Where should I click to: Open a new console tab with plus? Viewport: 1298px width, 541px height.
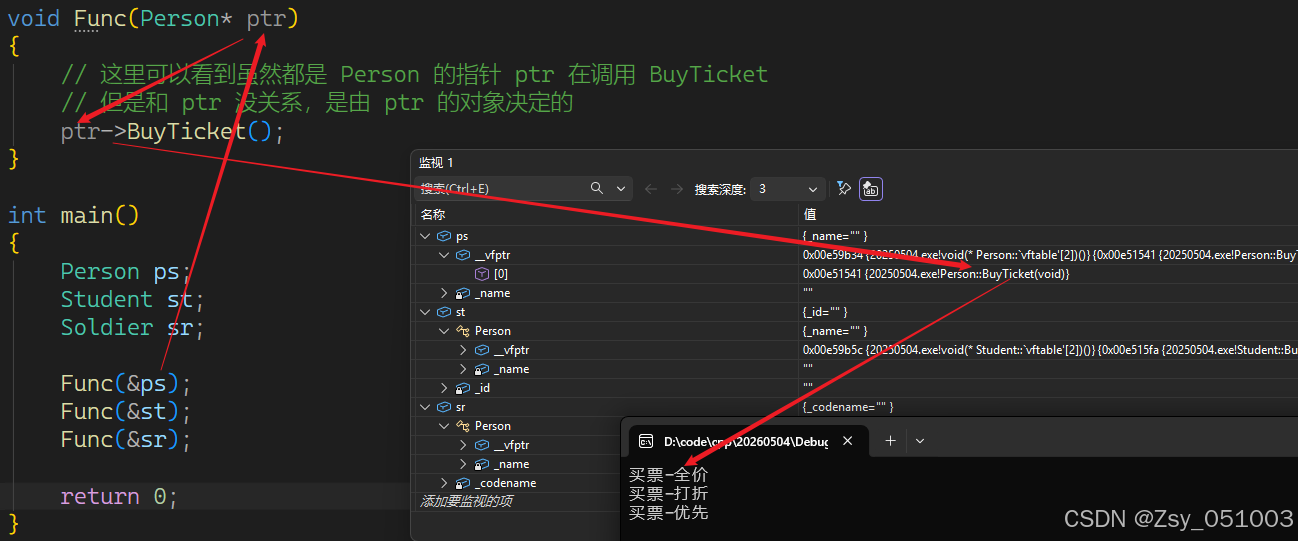pos(890,441)
